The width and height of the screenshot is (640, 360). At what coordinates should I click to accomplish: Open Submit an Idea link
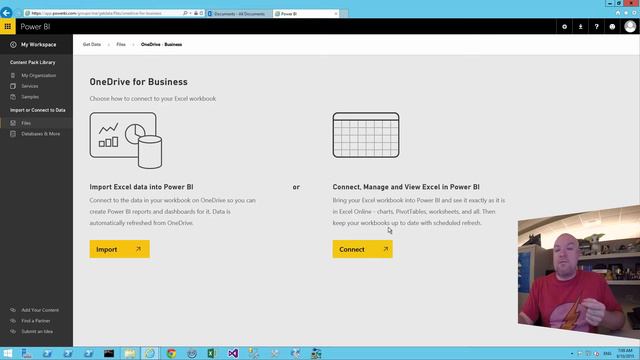(37, 331)
